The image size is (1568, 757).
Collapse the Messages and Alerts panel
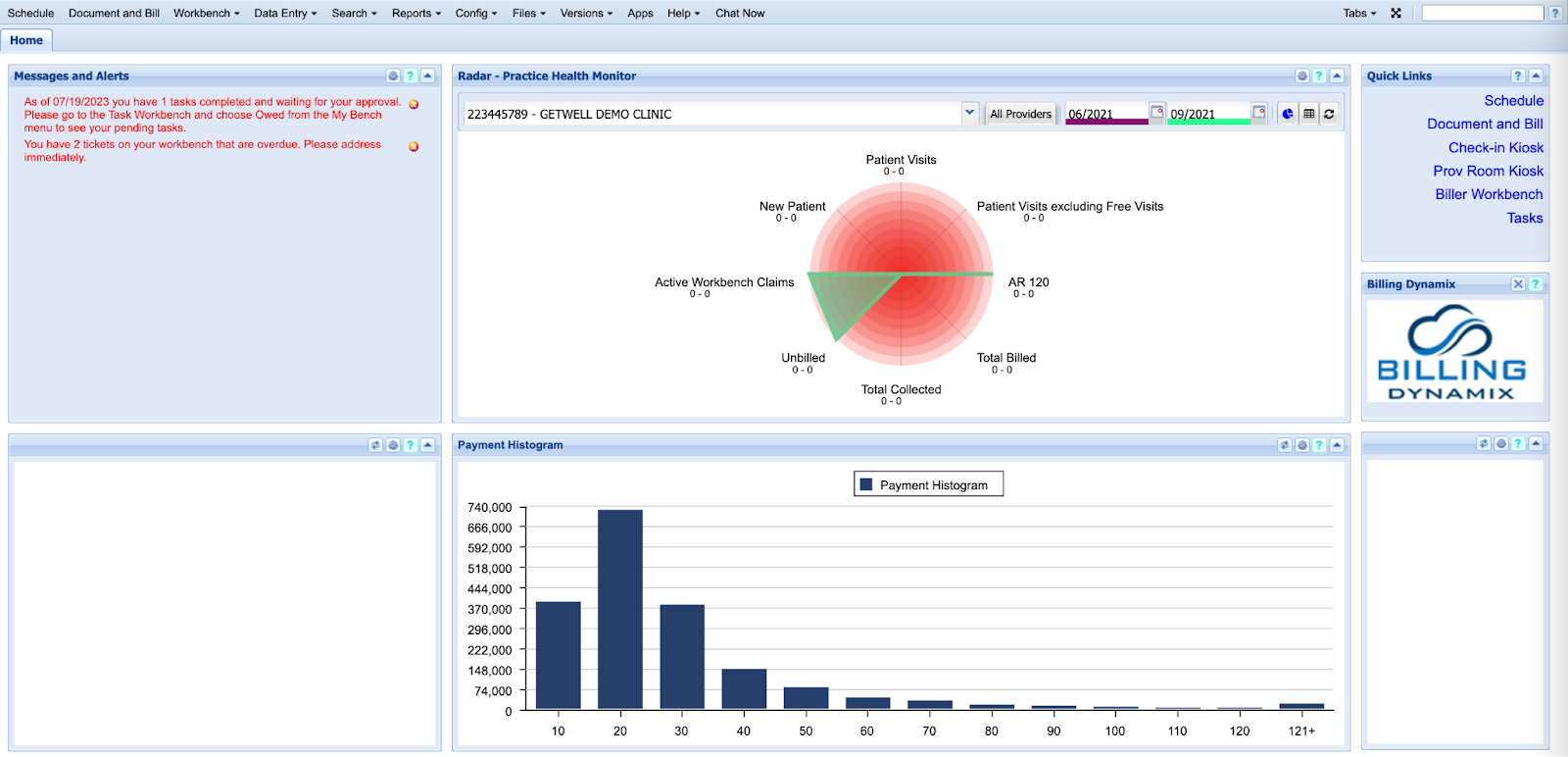pos(427,76)
